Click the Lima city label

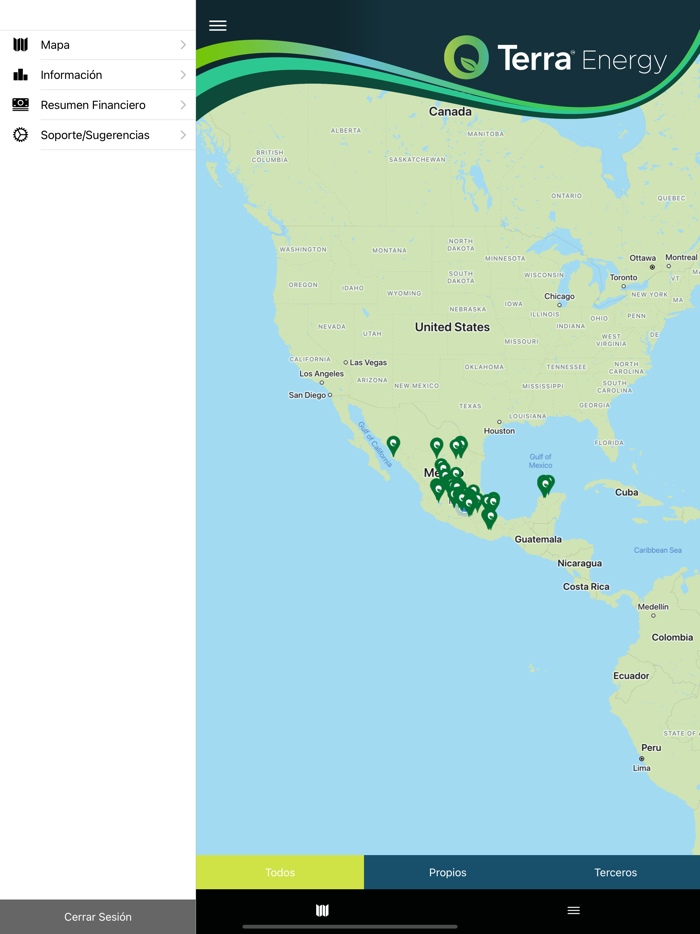coord(642,768)
